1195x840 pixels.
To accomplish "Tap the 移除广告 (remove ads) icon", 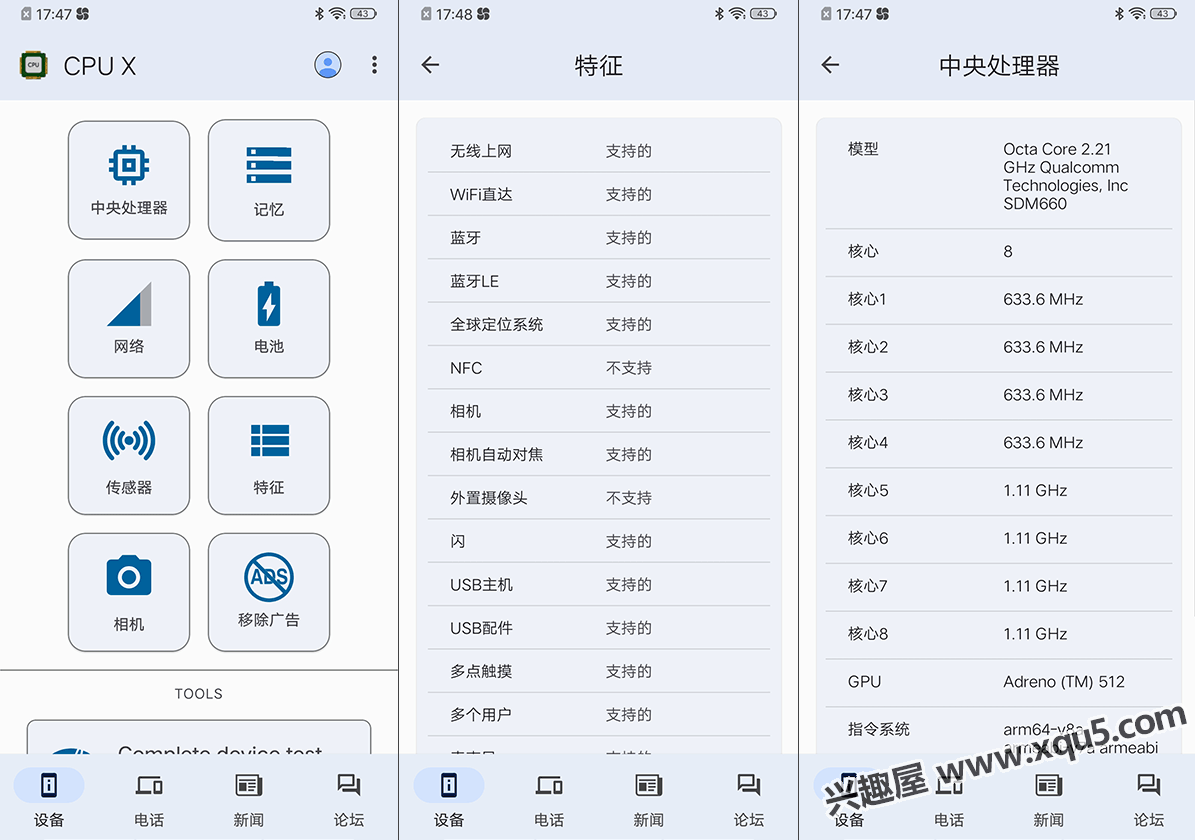I will point(268,592).
